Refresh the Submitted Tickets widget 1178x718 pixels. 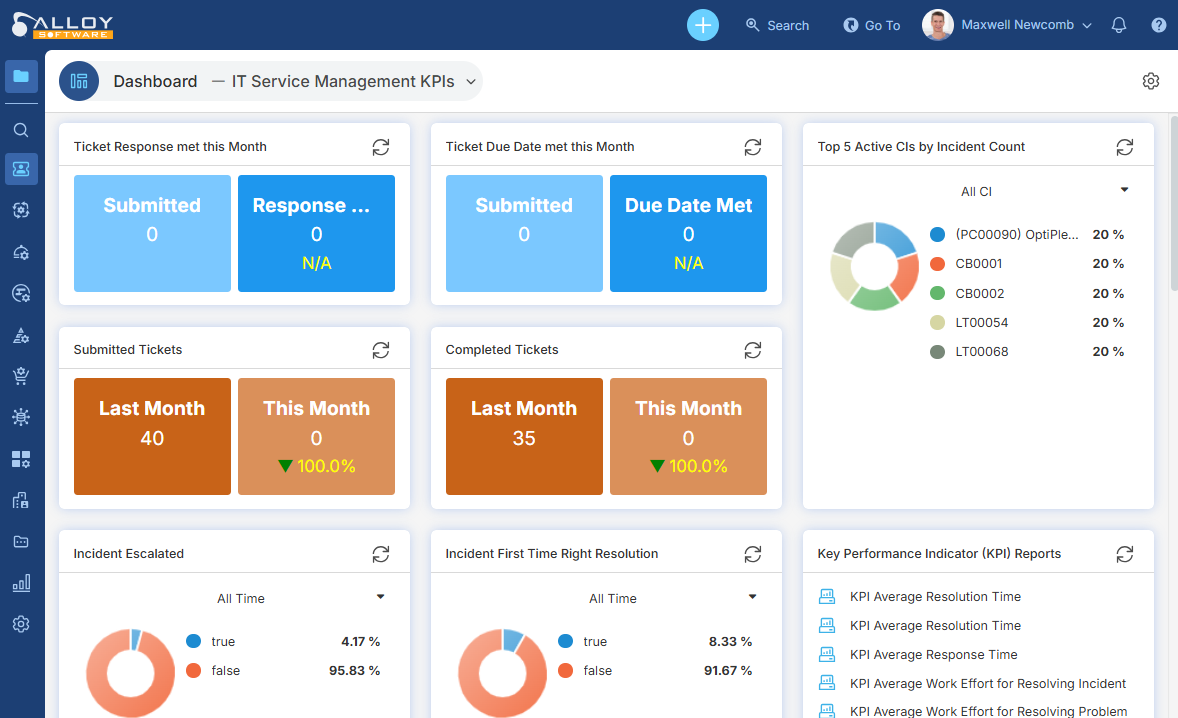(380, 349)
